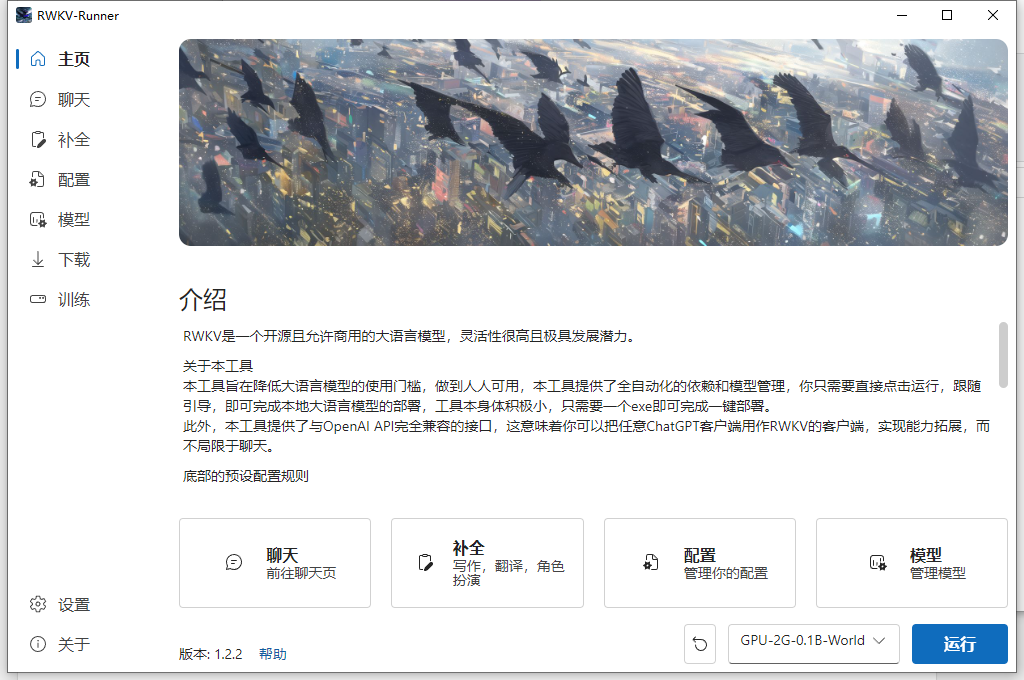Click the chevron arrow of config selector
1024x680 pixels.
point(879,641)
